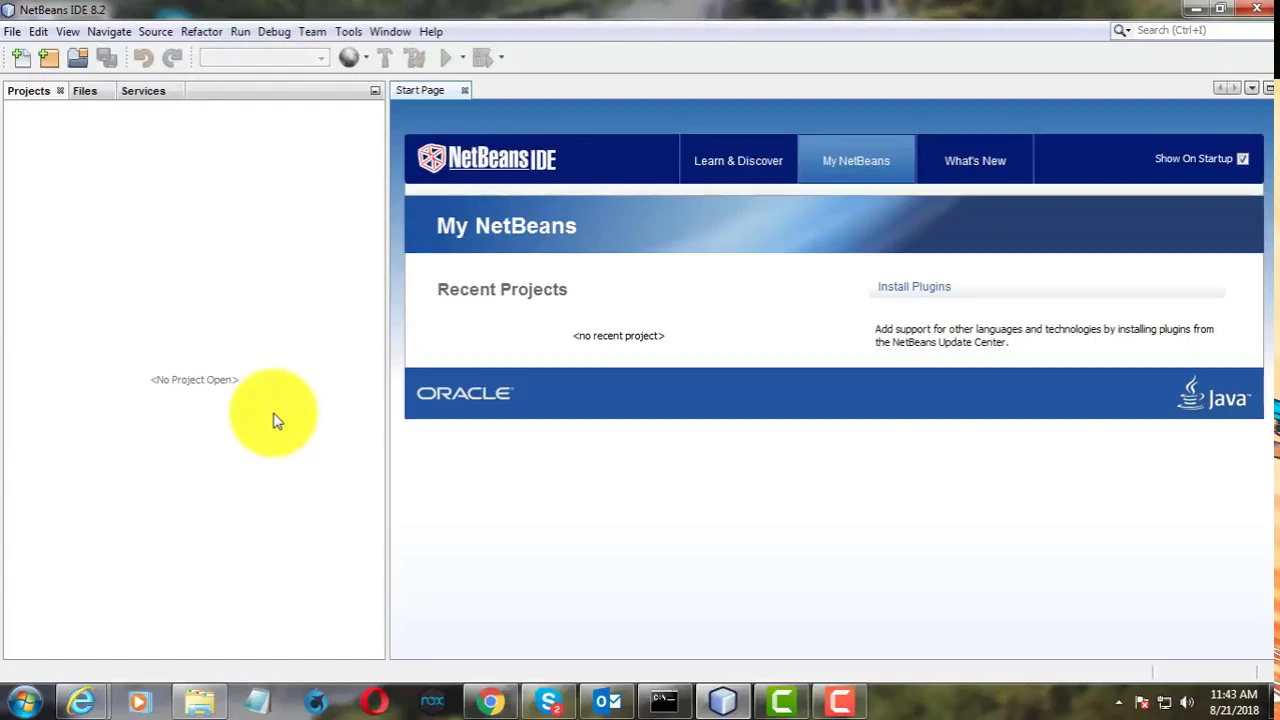Switch to the Services tab

click(143, 91)
